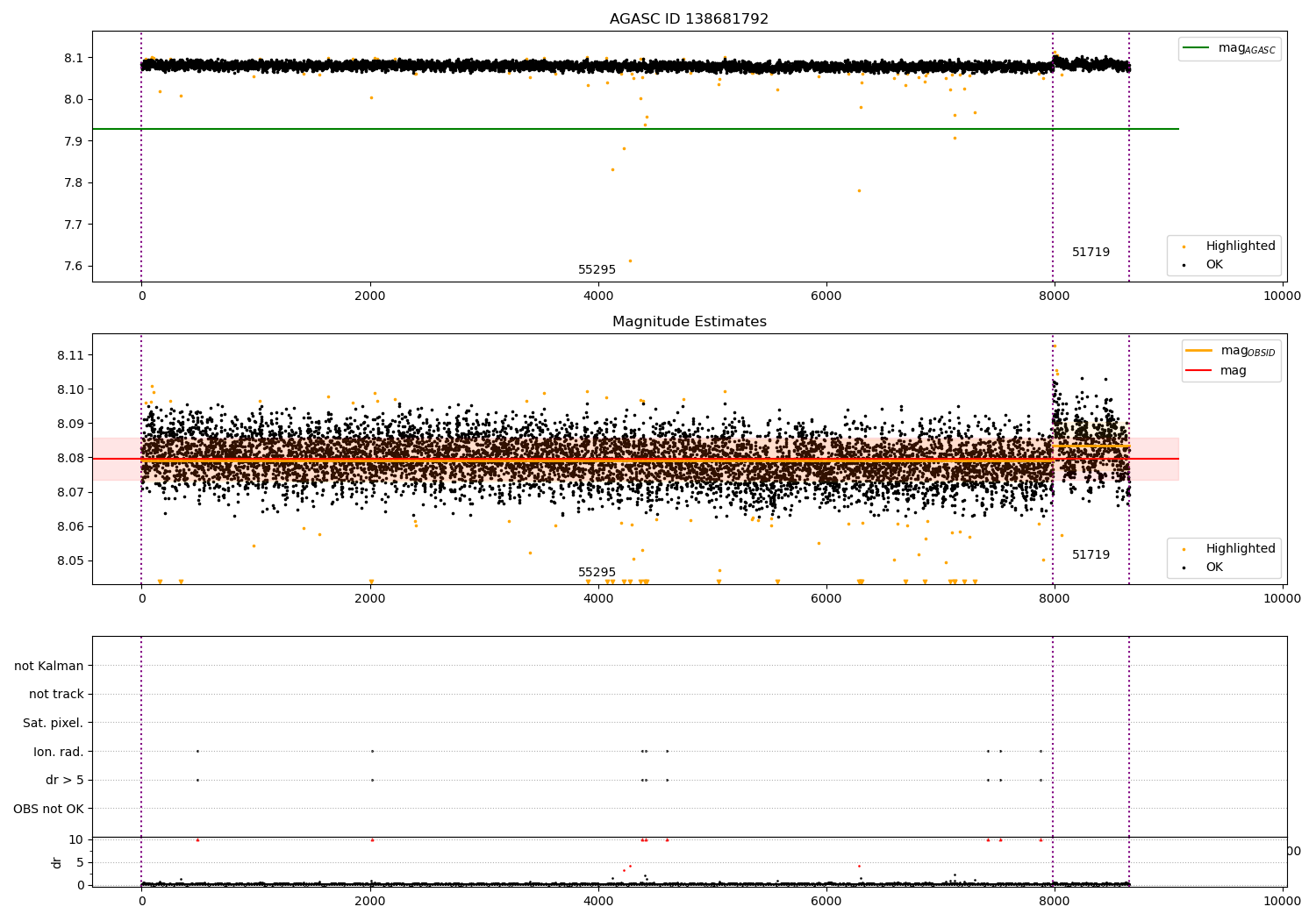
Task: Click the 8.05 y-tick label
Action: pos(70,560)
